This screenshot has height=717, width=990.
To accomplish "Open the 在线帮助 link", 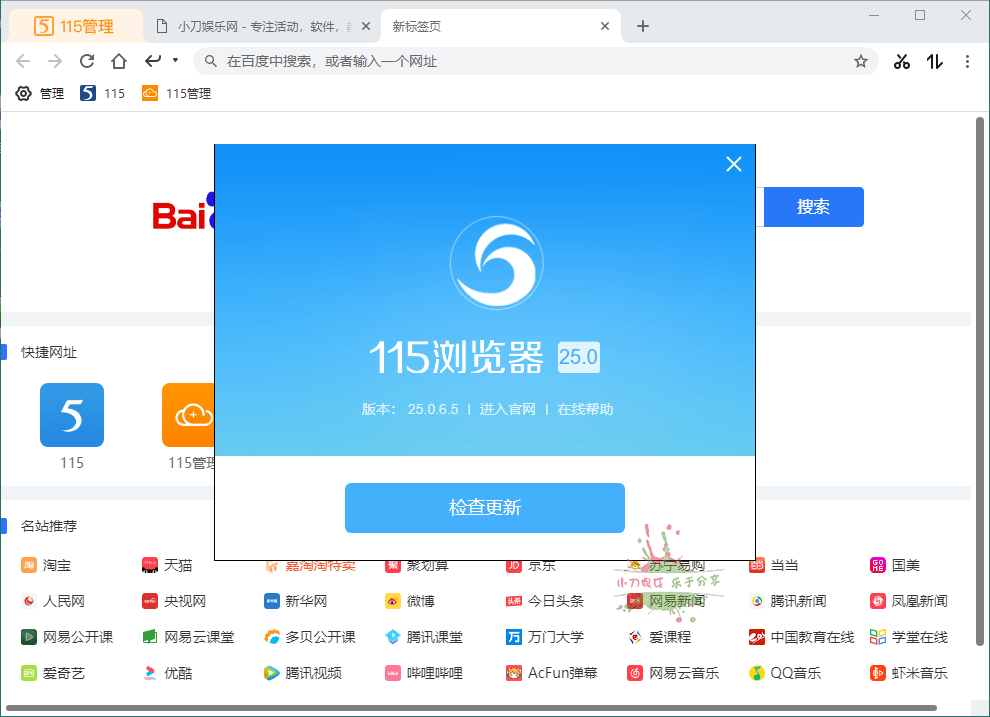I will (x=585, y=409).
